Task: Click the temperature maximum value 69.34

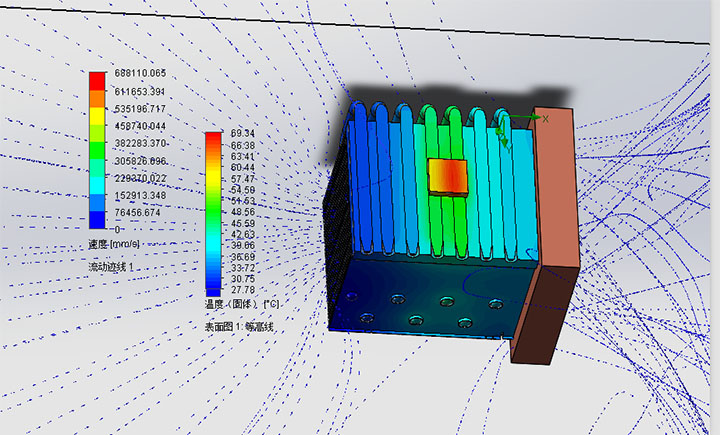Action: click(x=242, y=133)
